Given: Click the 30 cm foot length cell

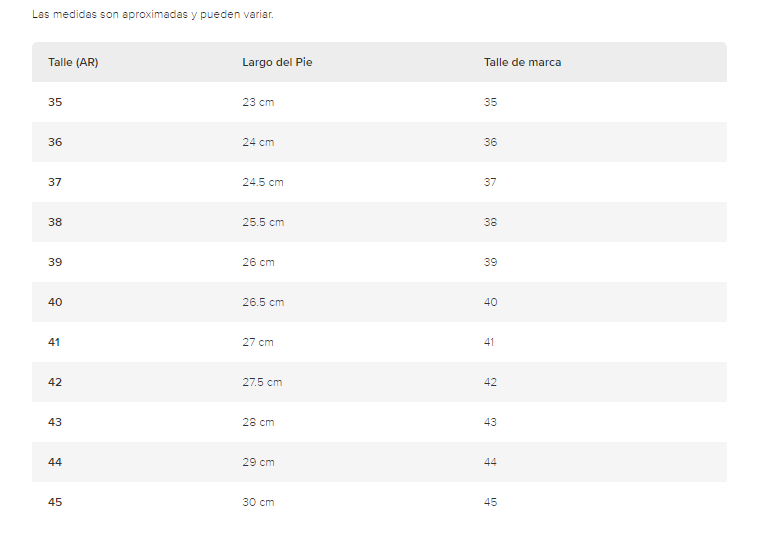Looking at the screenshot, I should tap(258, 503).
